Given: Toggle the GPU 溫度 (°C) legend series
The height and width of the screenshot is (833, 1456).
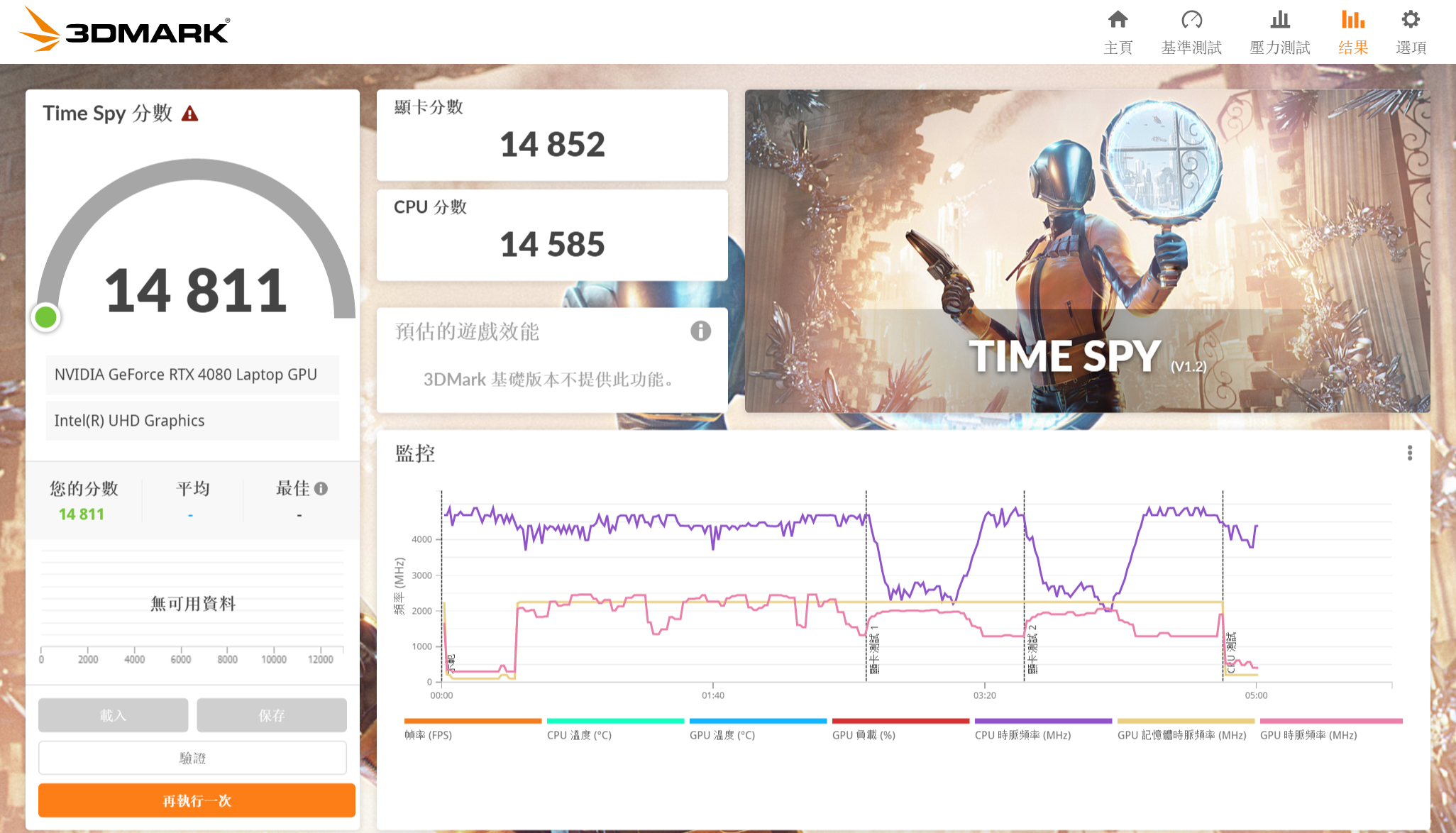Looking at the screenshot, I should (x=758, y=729).
